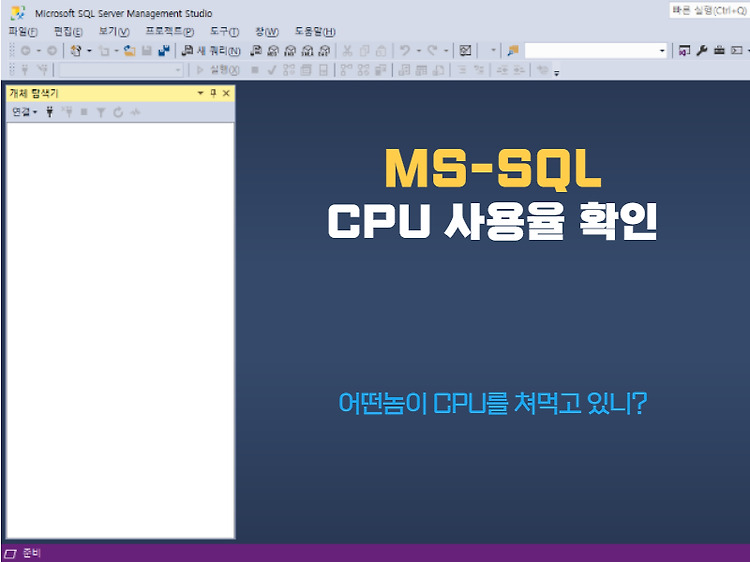The height and width of the screenshot is (562, 750).
Task: Click the open file folder icon
Action: point(129,50)
